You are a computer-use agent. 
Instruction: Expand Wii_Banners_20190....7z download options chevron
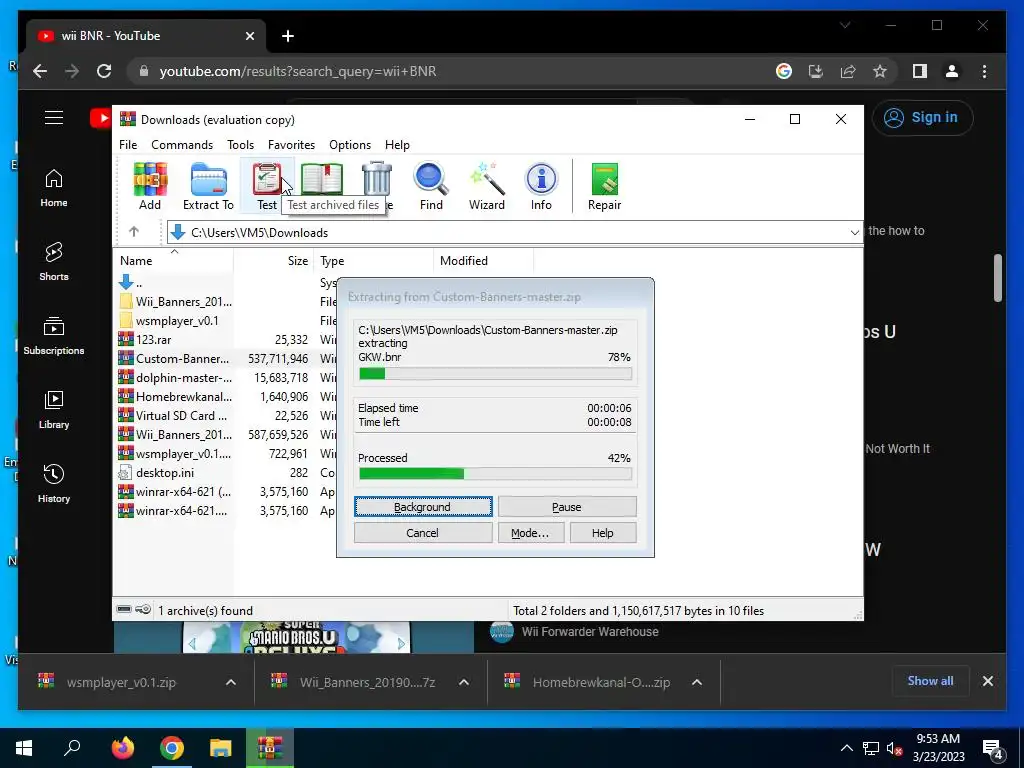[464, 682]
